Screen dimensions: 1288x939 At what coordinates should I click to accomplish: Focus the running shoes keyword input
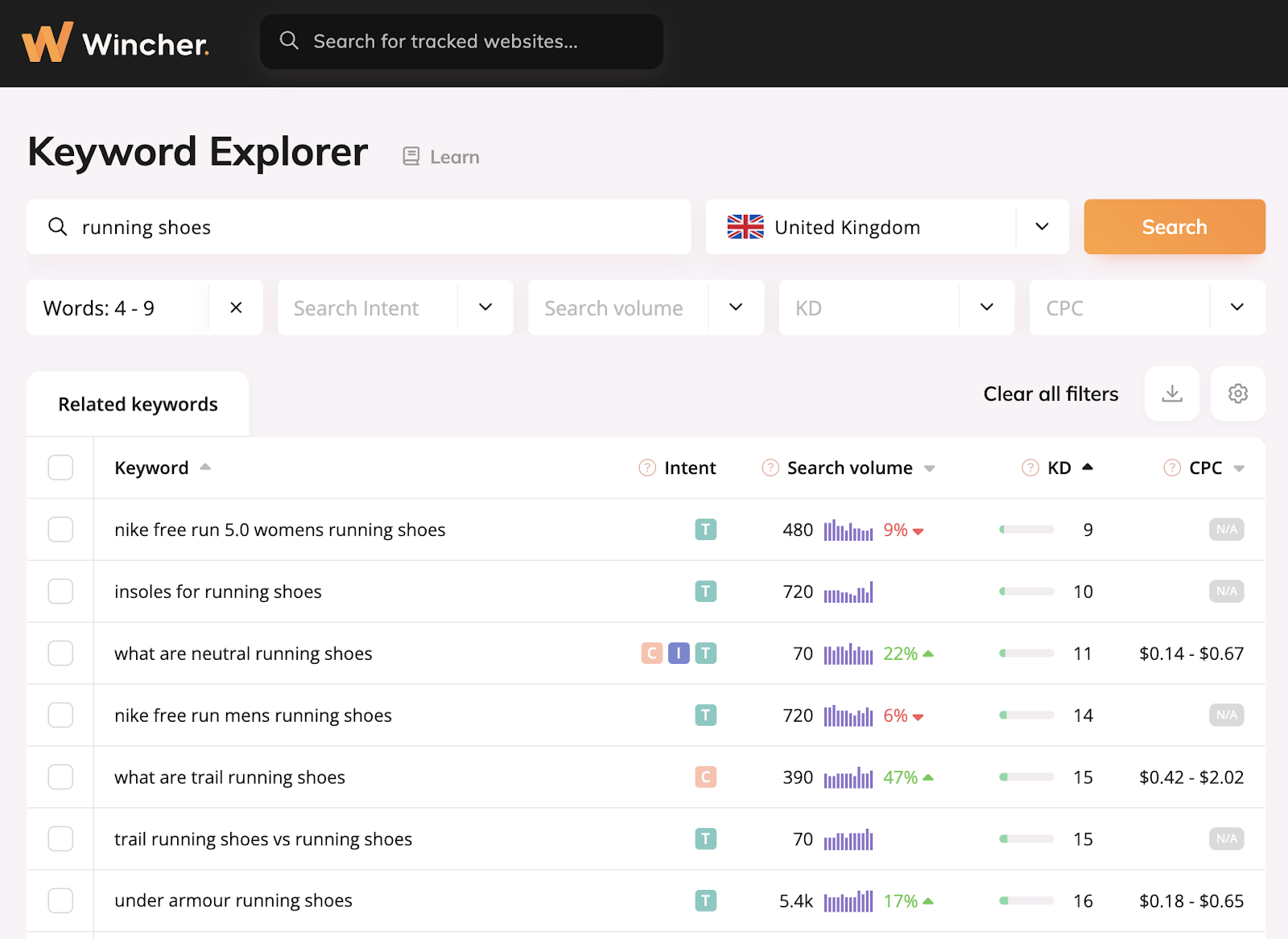pyautogui.click(x=359, y=227)
